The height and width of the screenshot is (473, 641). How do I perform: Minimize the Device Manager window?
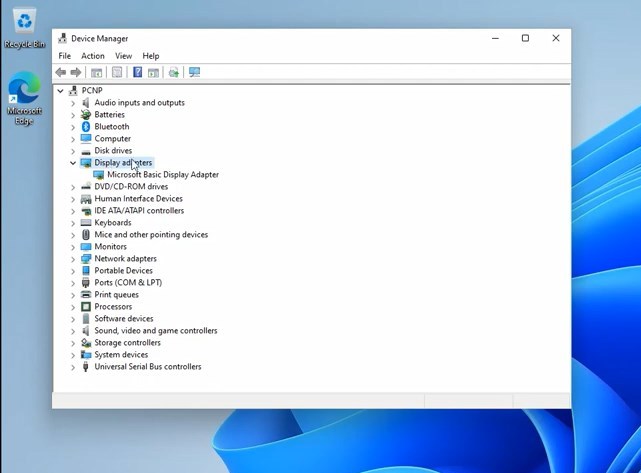[495, 38]
